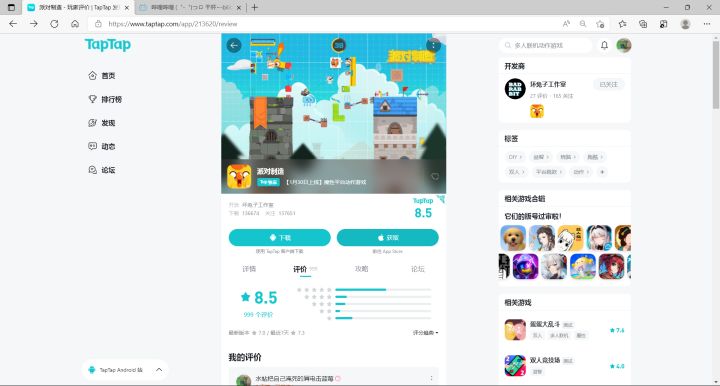
Task: Open more options on my review
Action: click(431, 378)
